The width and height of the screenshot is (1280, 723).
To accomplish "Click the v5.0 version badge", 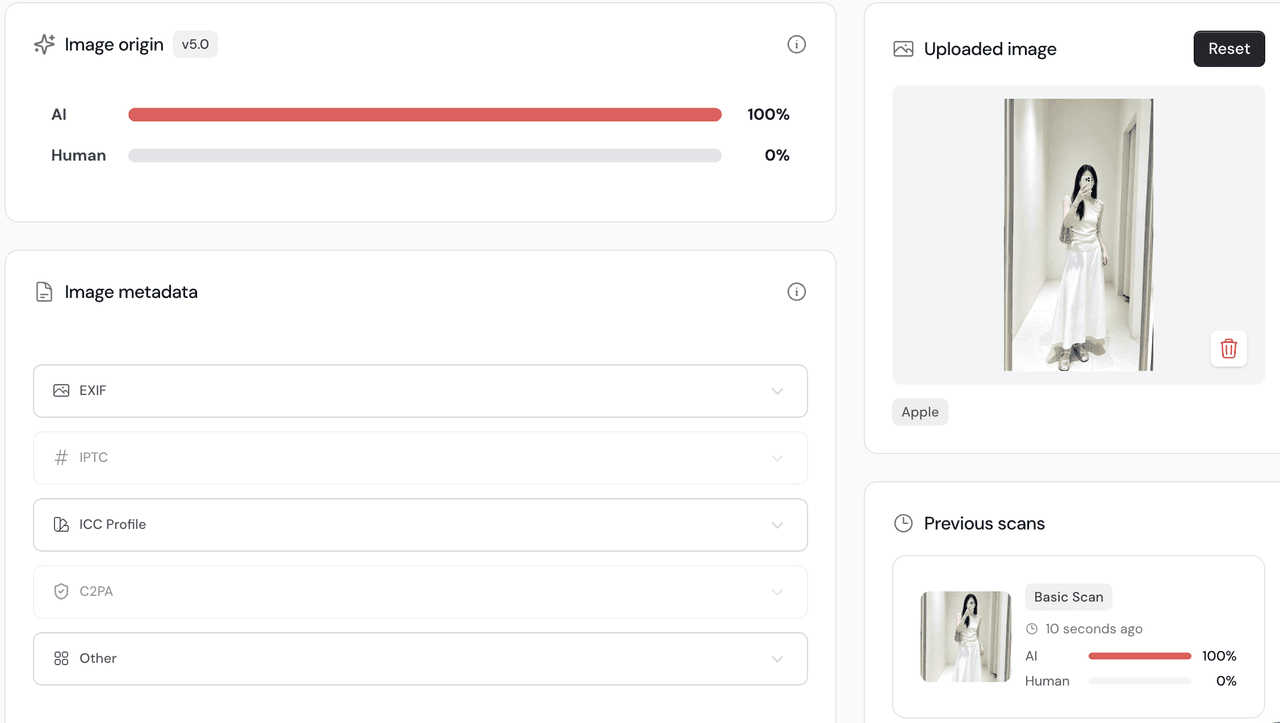I will click(195, 44).
